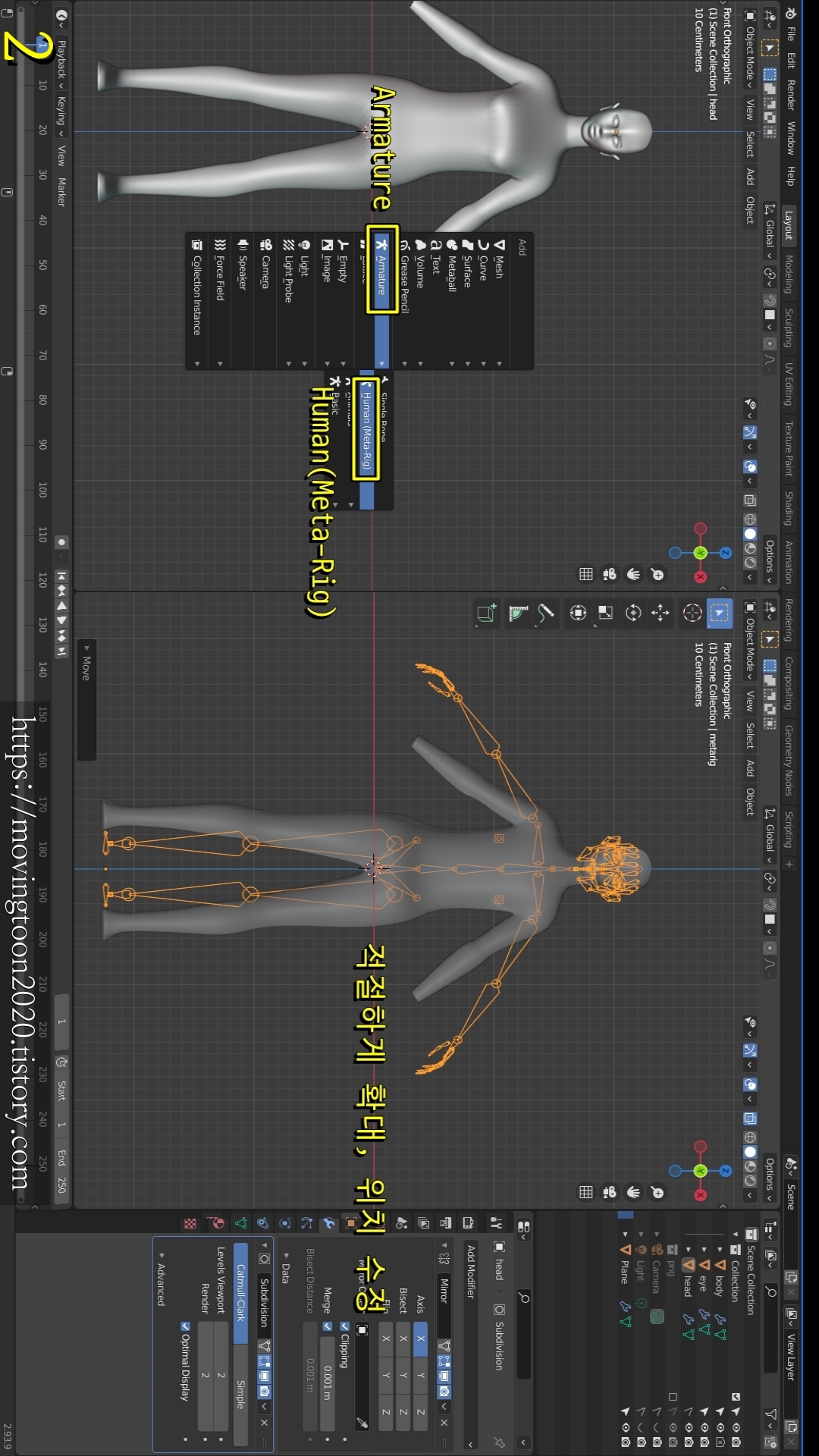Open the File menu
The height and width of the screenshot is (1456, 819).
(x=789, y=33)
